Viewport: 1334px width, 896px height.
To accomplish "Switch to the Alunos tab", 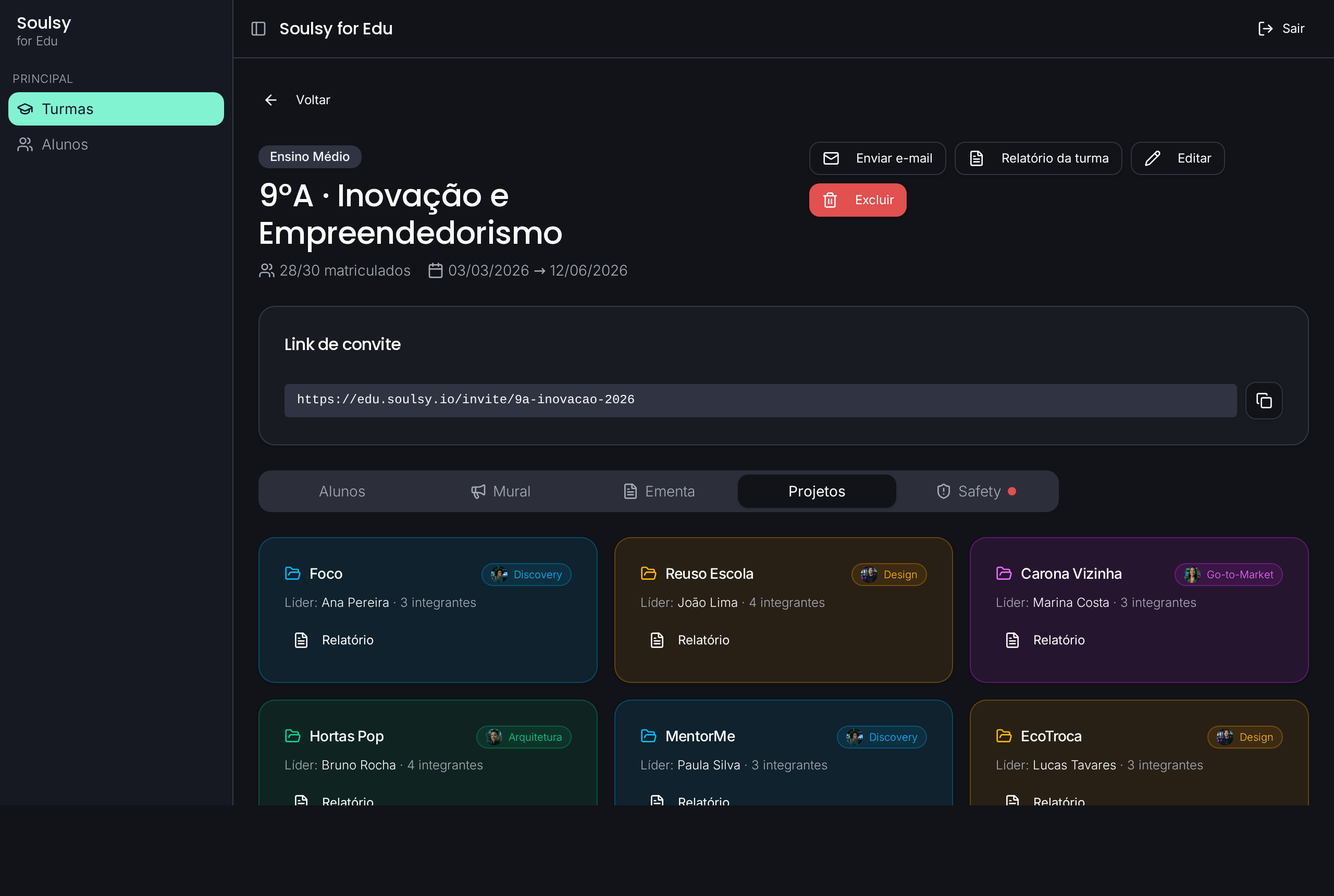I will coord(342,491).
